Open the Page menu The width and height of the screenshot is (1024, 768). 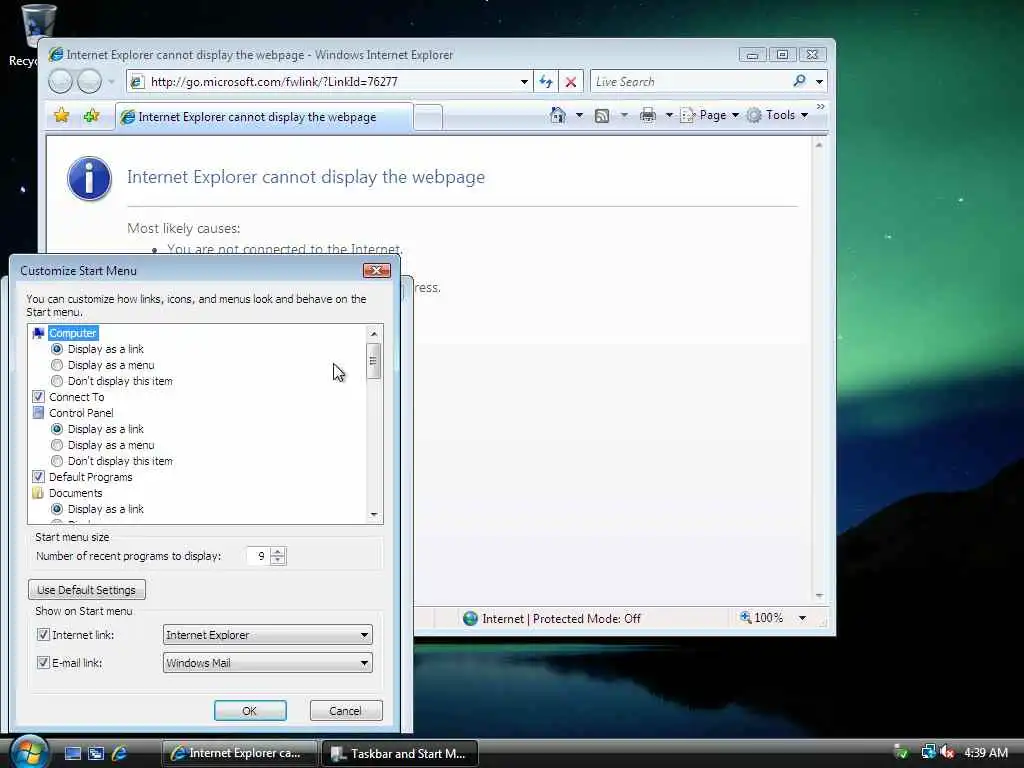(x=710, y=116)
